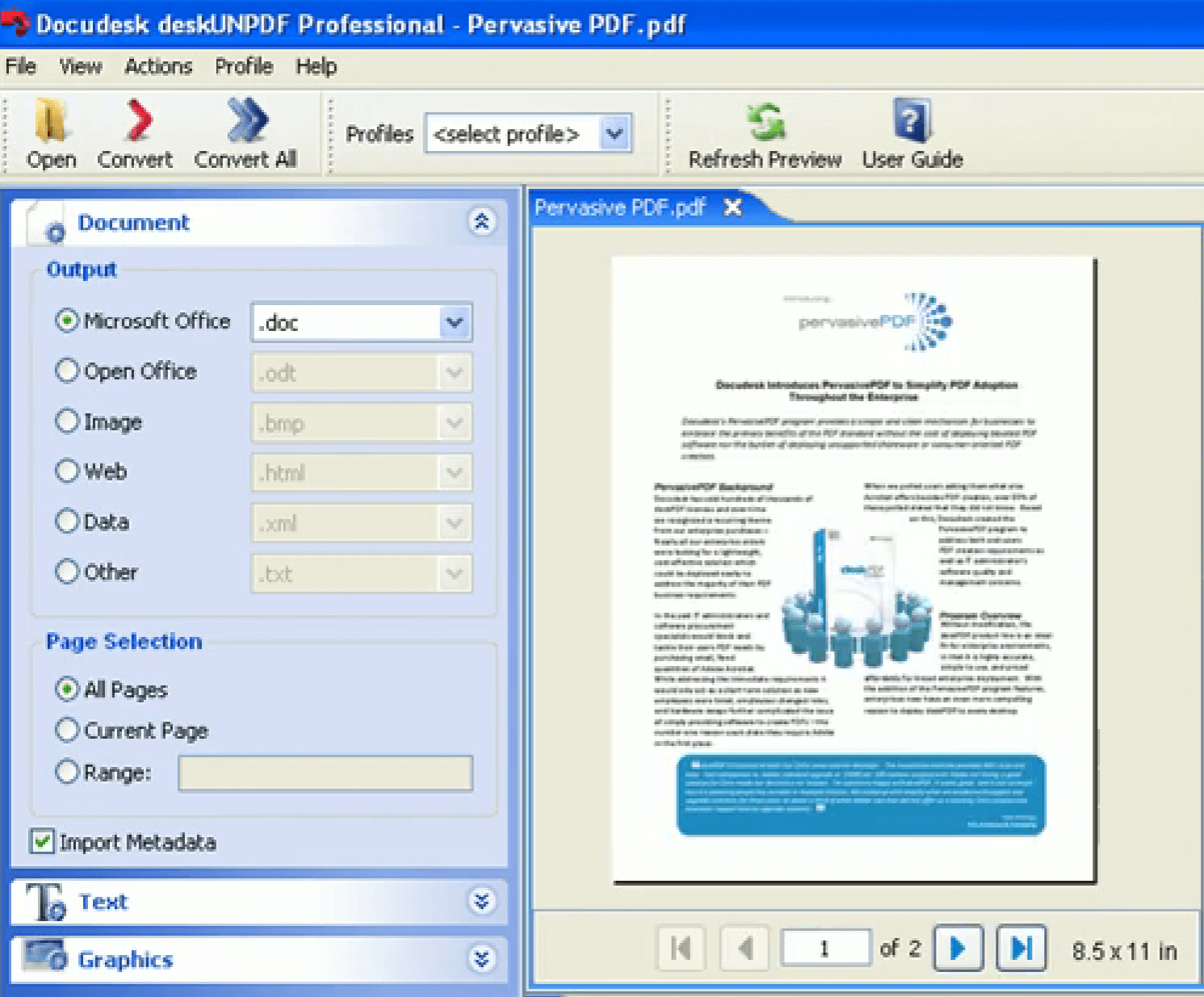Click the Text panel icon
The width and height of the screenshot is (1204, 997).
46,902
